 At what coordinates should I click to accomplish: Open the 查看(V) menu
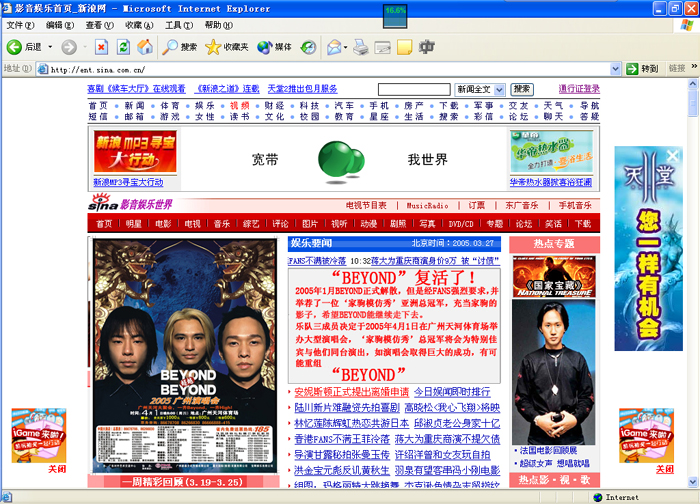100,25
